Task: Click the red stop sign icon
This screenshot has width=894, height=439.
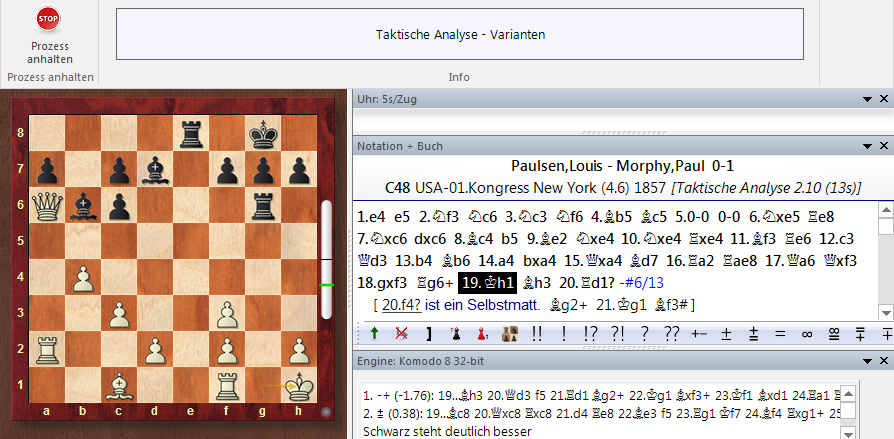Action: 47,18
